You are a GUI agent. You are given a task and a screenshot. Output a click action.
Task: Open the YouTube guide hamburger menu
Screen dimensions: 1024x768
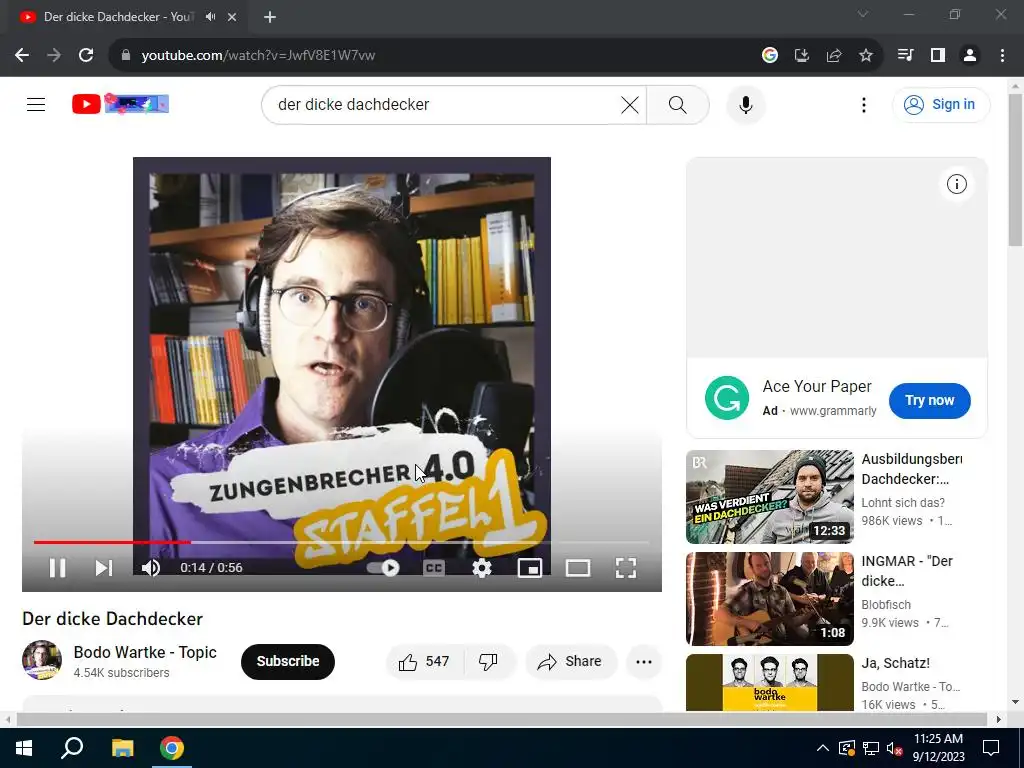pos(36,104)
